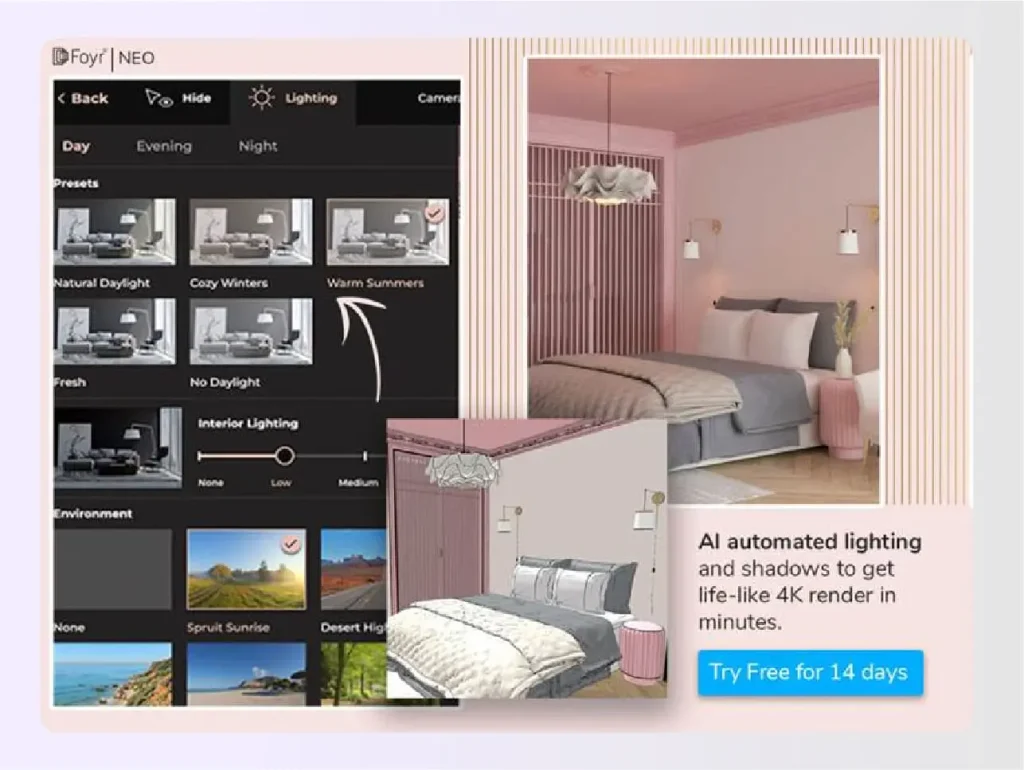Image resolution: width=1024 pixels, height=770 pixels.
Task: Click the Environment section heading
Action: [93, 513]
